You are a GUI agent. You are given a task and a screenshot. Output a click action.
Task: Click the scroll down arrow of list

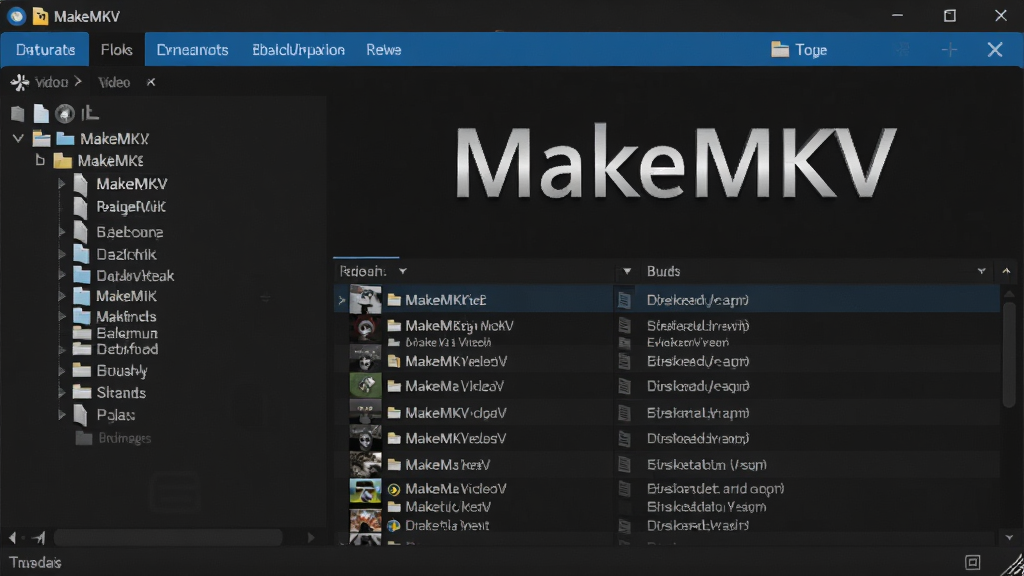coord(1010,537)
